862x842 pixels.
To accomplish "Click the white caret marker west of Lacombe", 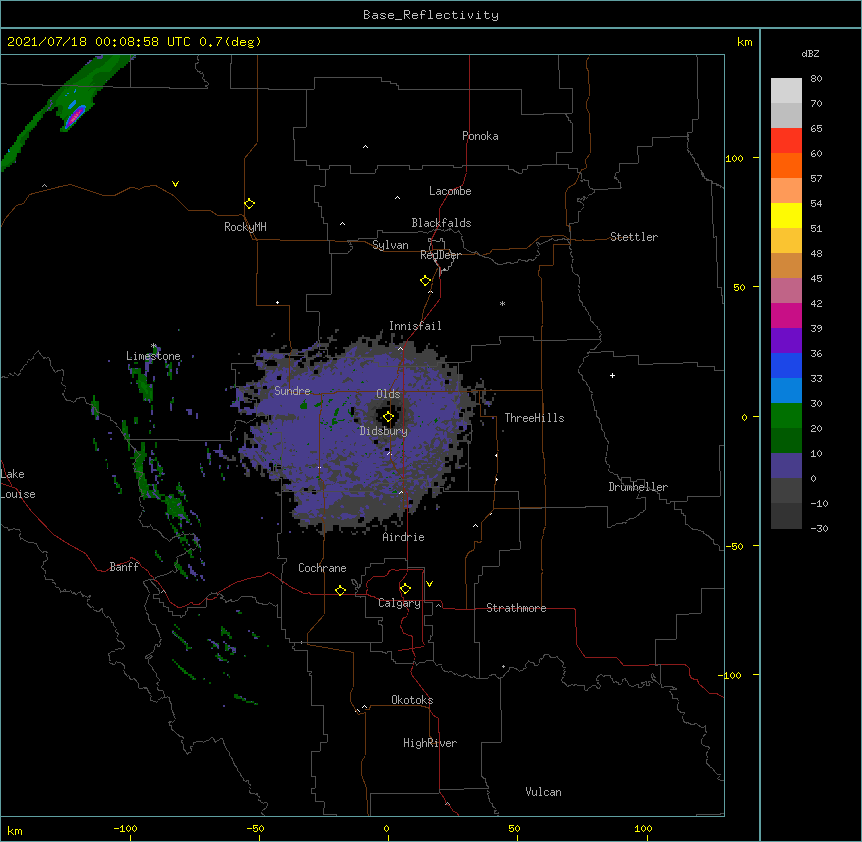I will point(397,198).
